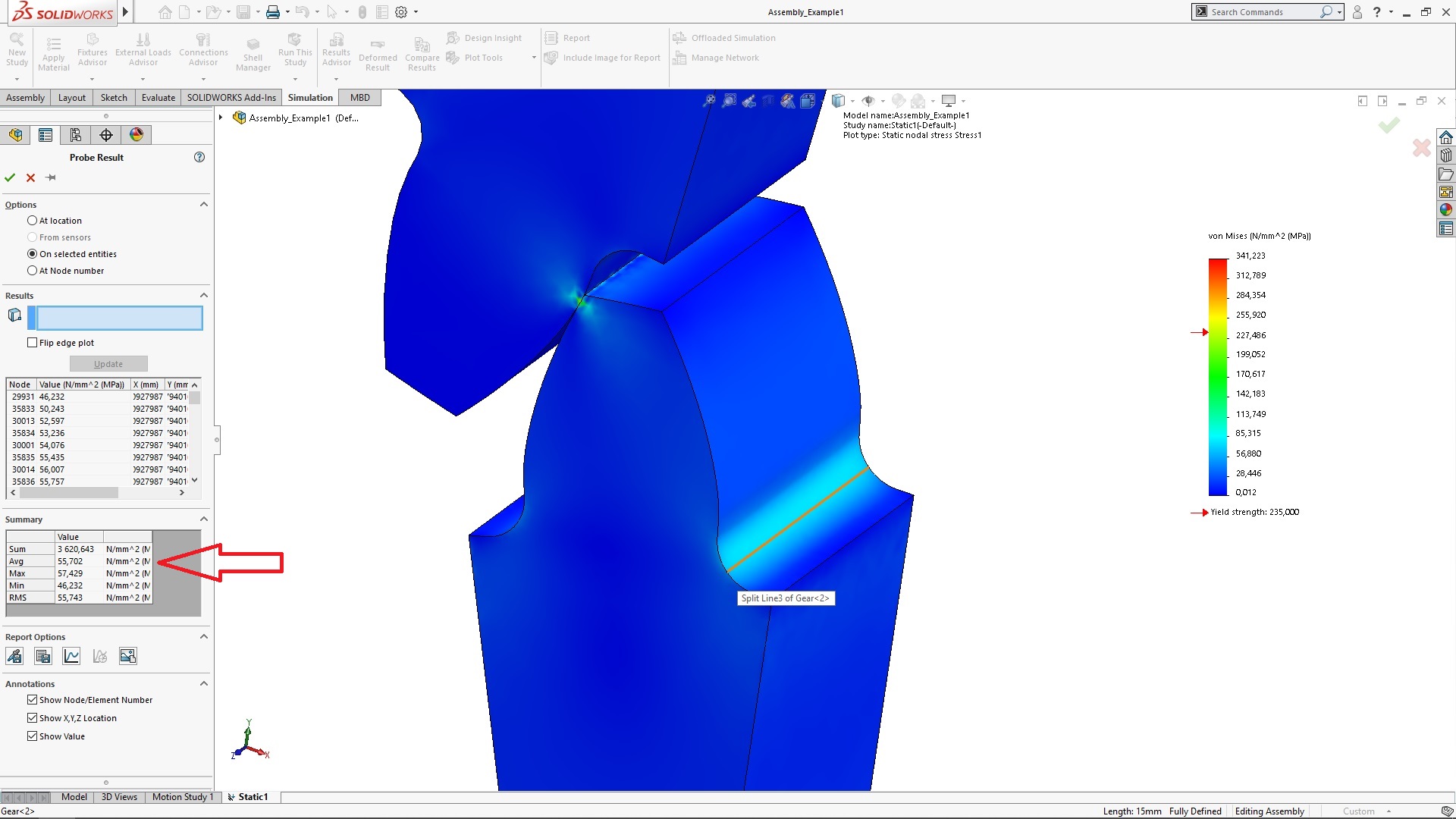1456x819 pixels.
Task: Open the ConfigurationManager panel icon
Action: (x=76, y=135)
